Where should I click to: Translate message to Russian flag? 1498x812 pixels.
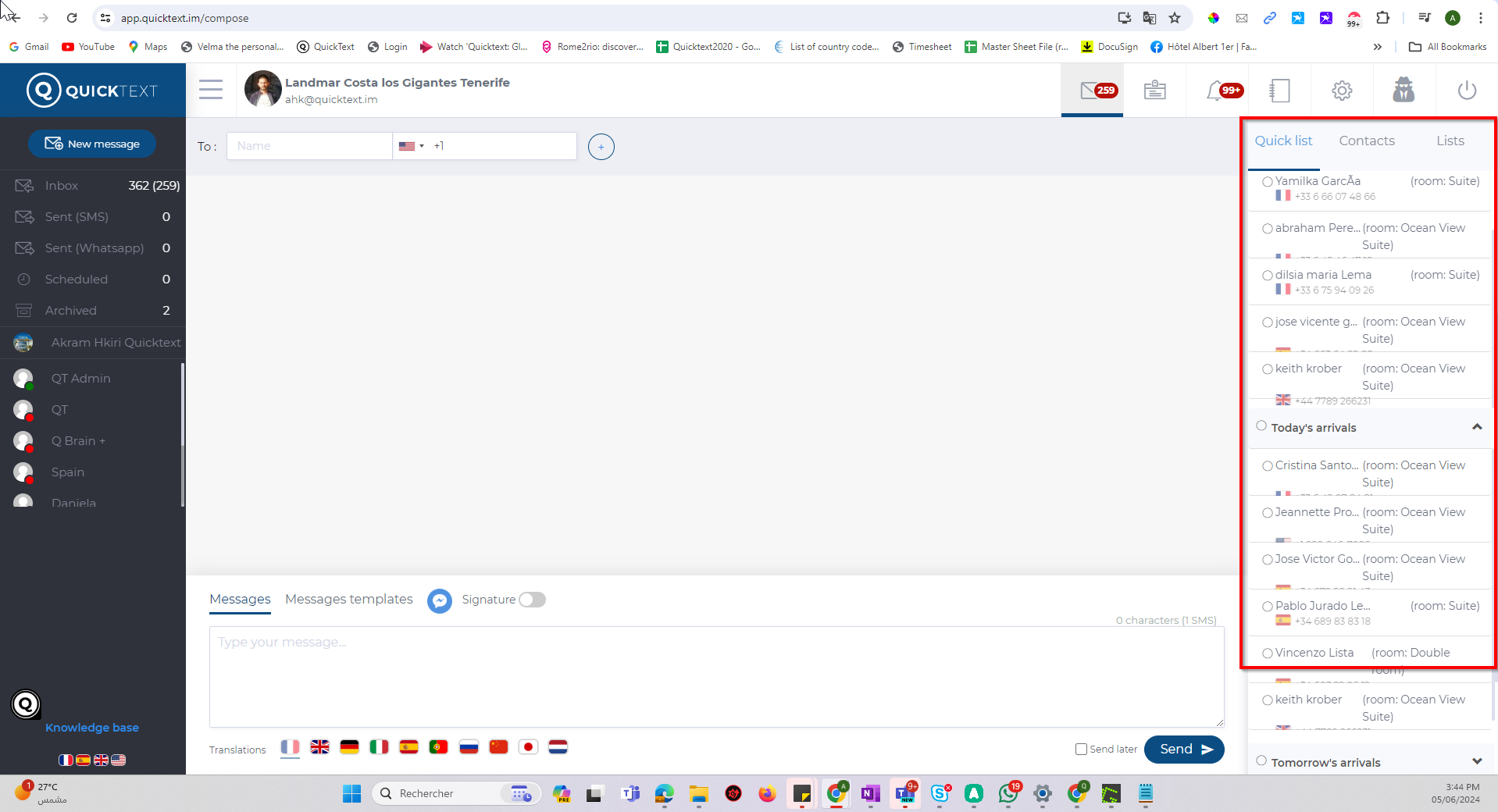pos(469,747)
